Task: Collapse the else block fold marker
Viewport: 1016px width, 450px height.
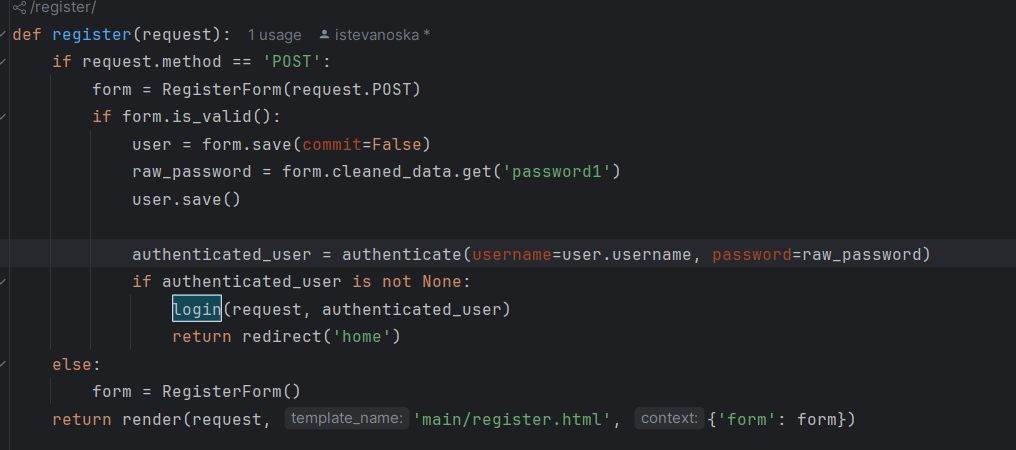Action: click(3, 365)
